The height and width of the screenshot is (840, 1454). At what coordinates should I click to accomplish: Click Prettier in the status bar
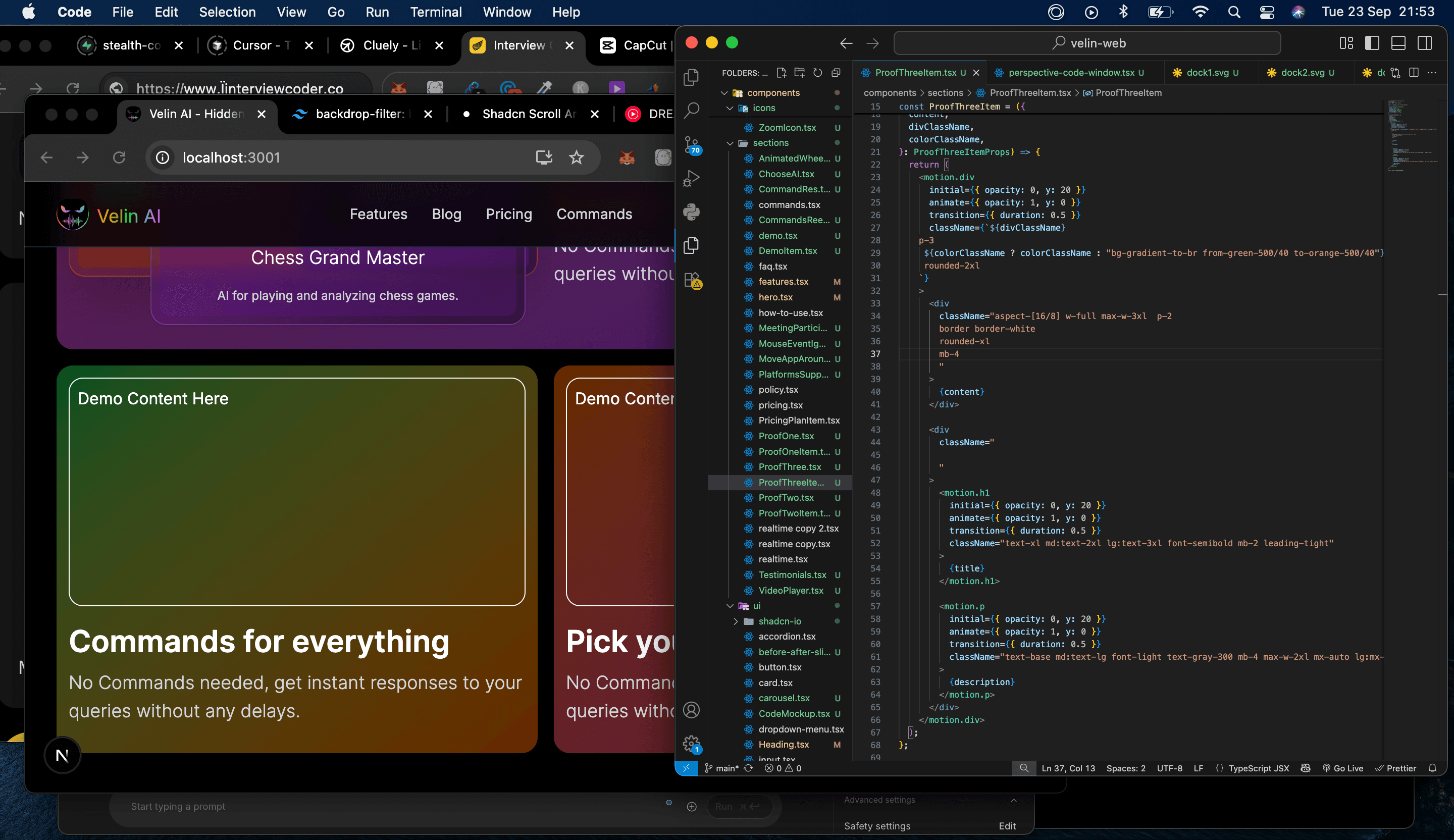1400,768
